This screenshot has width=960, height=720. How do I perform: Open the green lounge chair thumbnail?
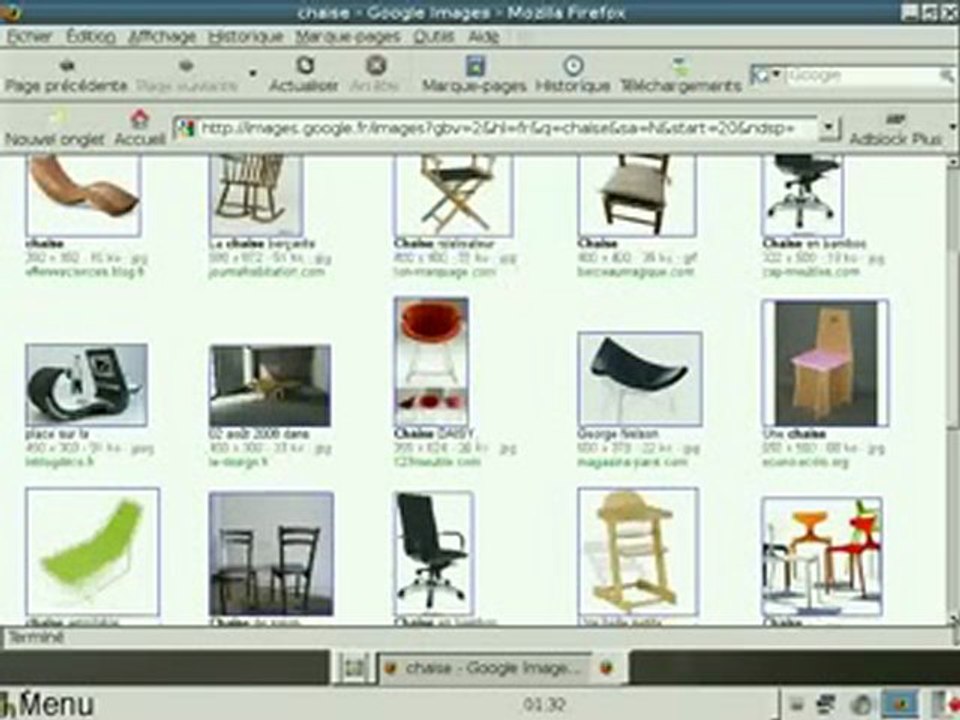coord(92,552)
